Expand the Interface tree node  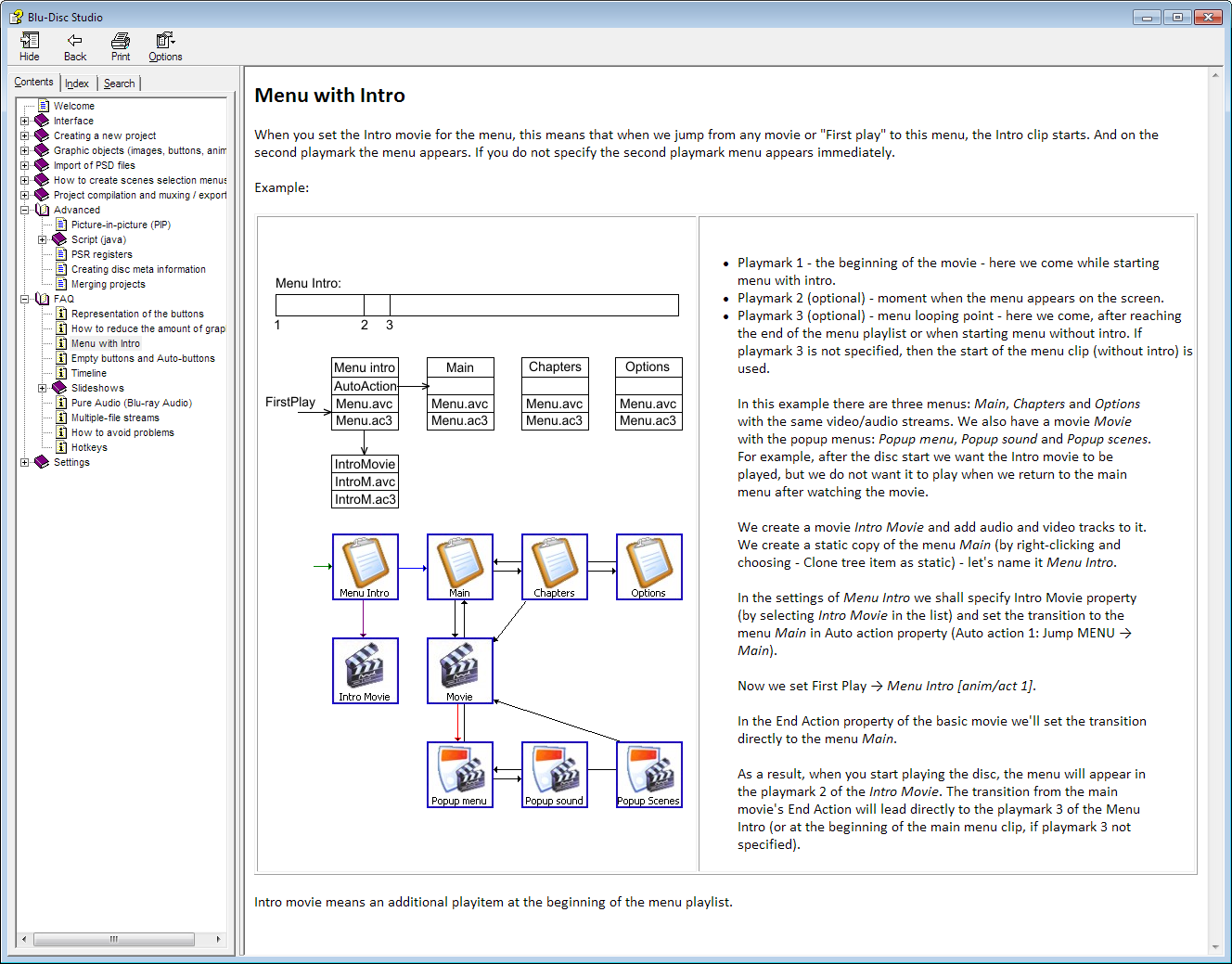tap(25, 121)
